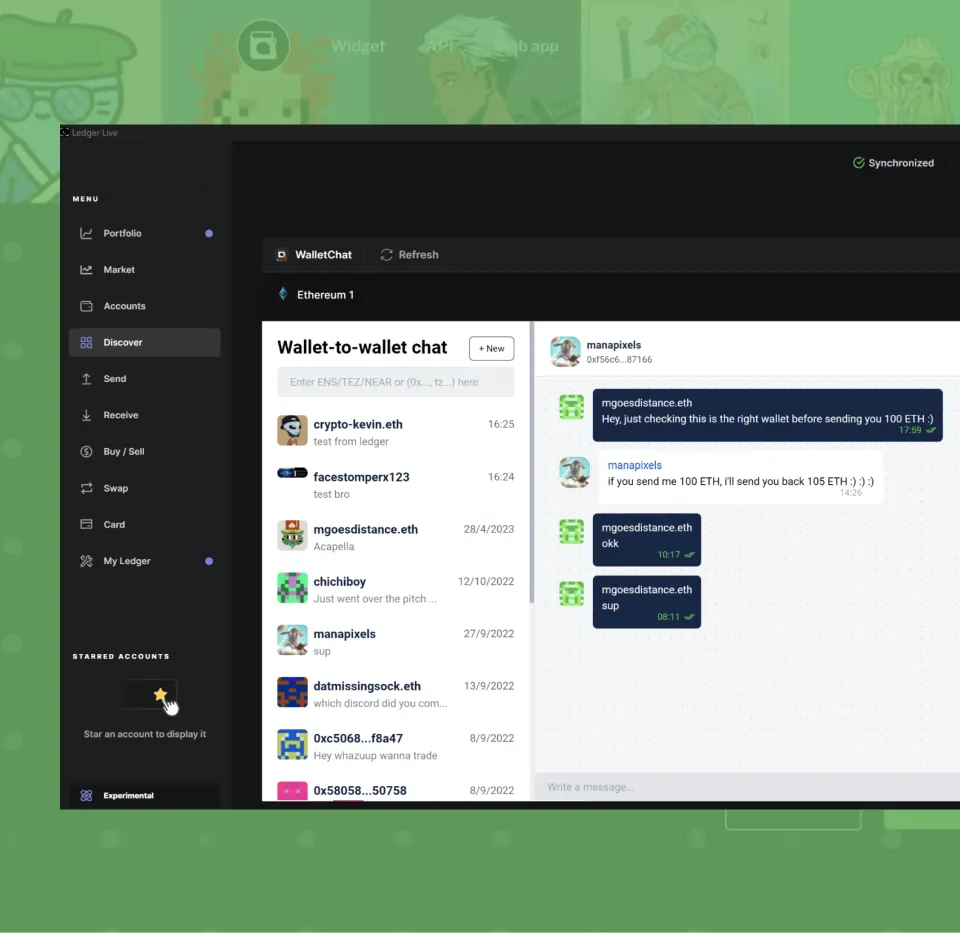The width and height of the screenshot is (960, 933).
Task: Click chichiboy pixel avatar
Action: coord(293,588)
